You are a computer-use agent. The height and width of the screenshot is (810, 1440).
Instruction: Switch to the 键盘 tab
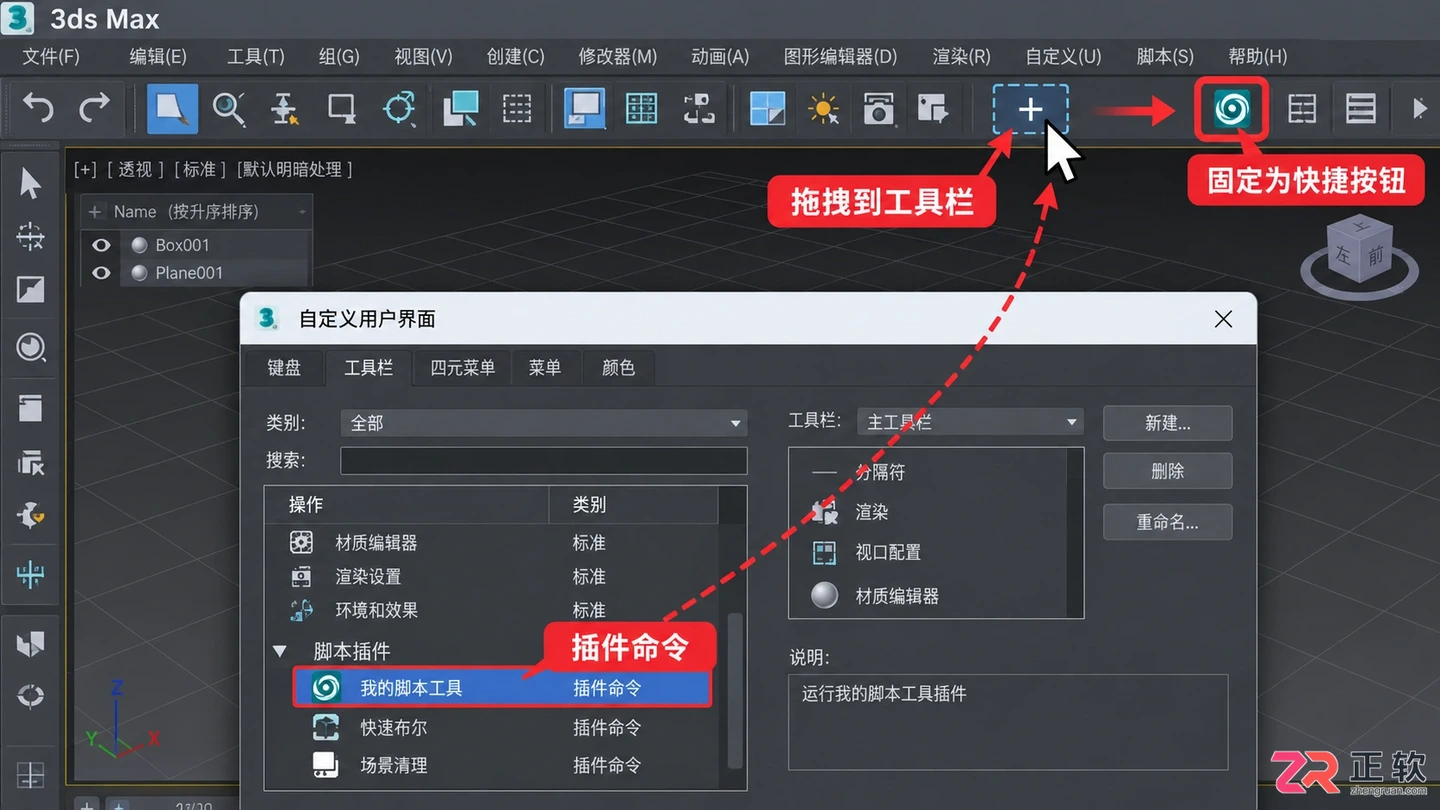(x=284, y=368)
